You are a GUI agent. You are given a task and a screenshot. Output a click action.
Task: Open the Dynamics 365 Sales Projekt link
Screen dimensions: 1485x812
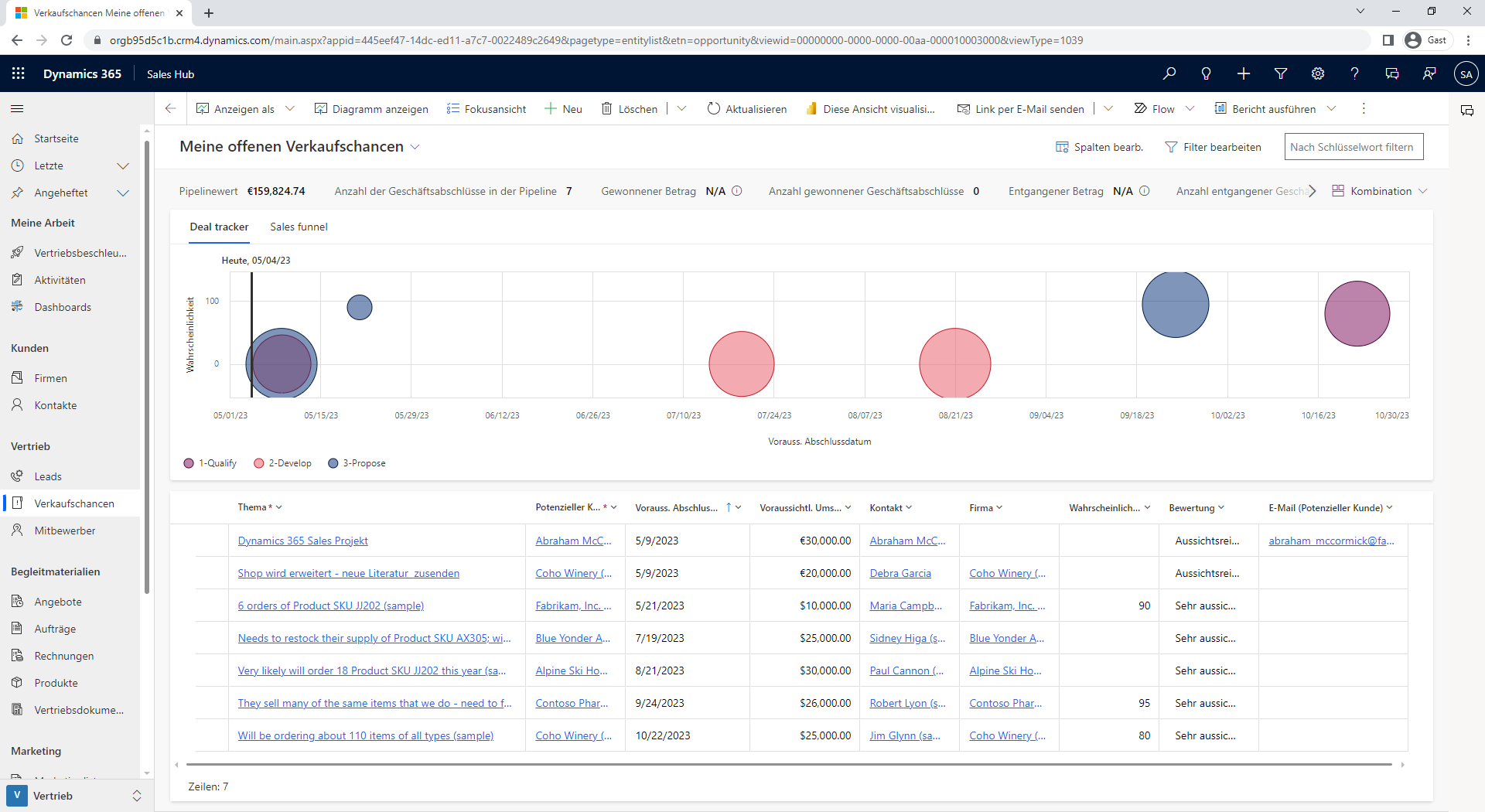[302, 541]
